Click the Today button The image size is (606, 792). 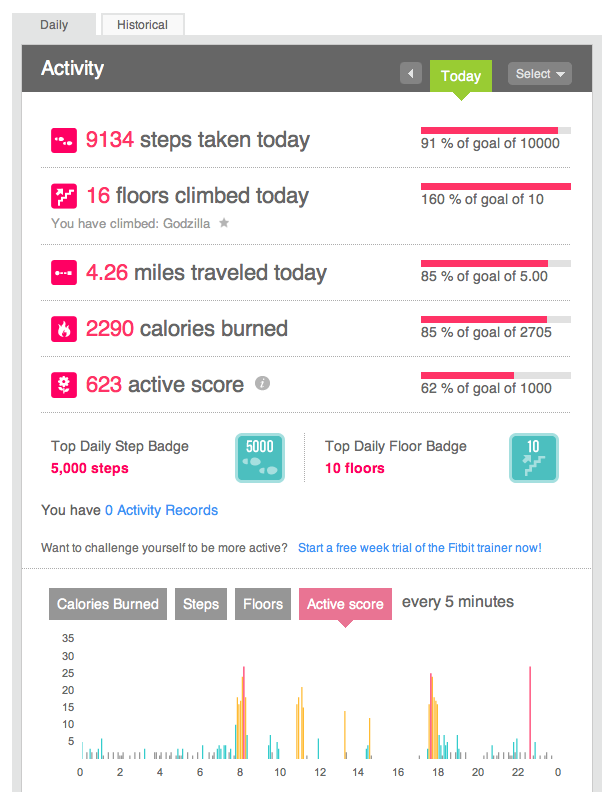click(461, 76)
